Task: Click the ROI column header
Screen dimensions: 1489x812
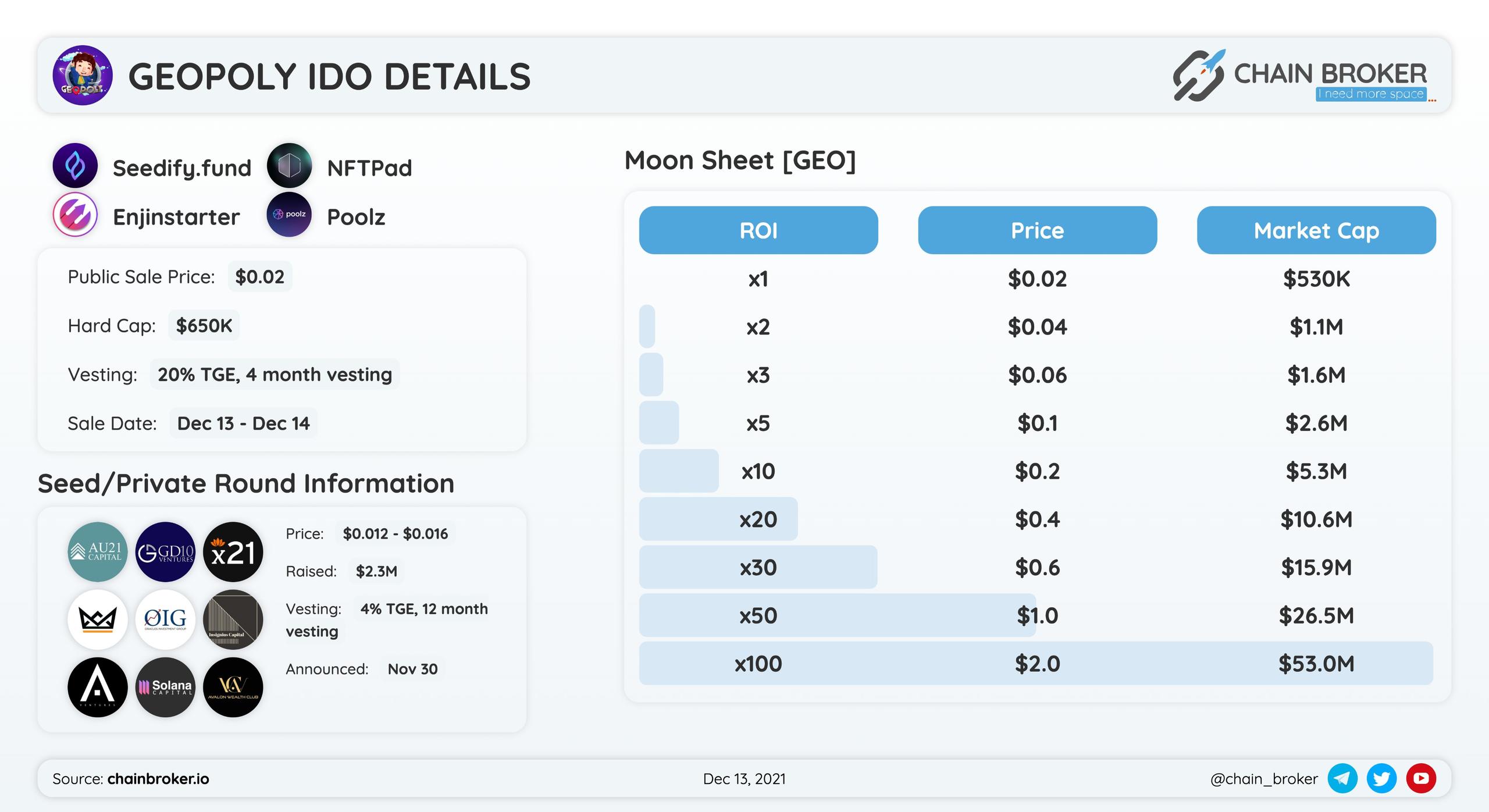Action: point(758,230)
